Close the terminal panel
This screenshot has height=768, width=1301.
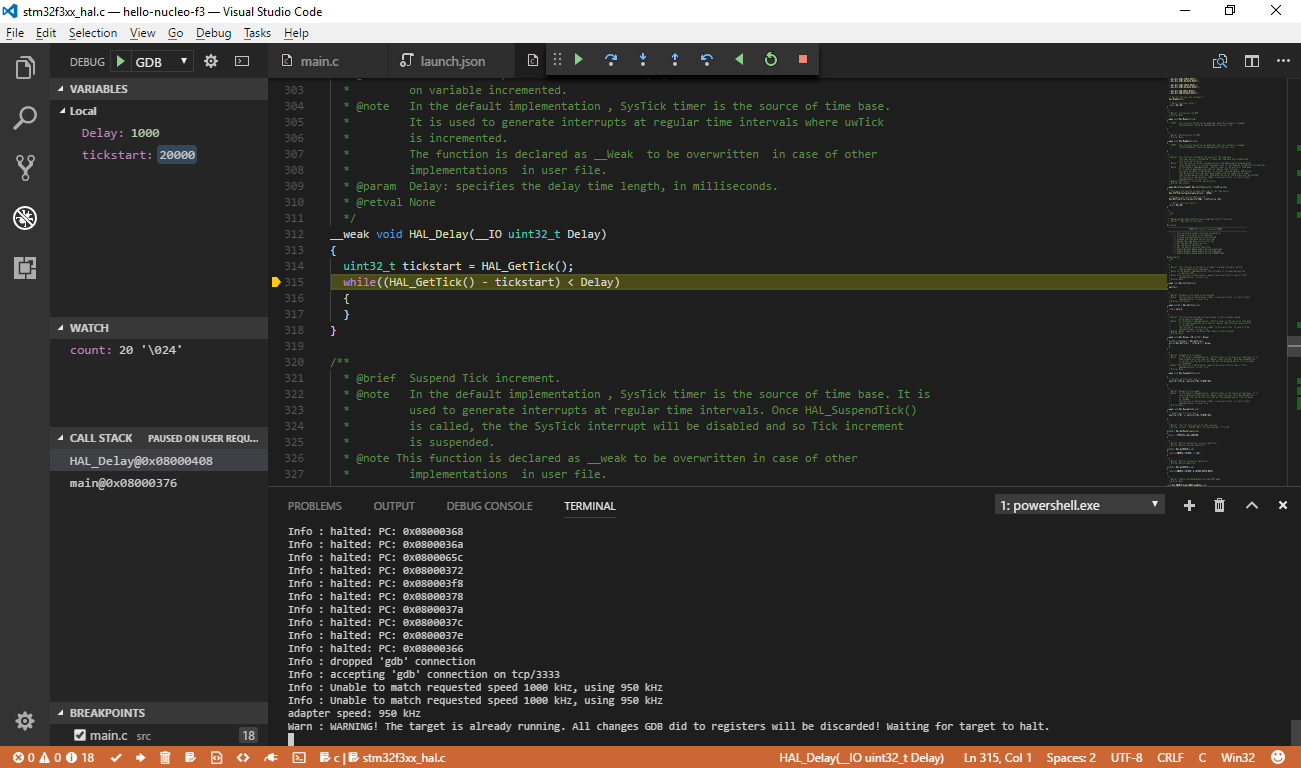pyautogui.click(x=1283, y=505)
